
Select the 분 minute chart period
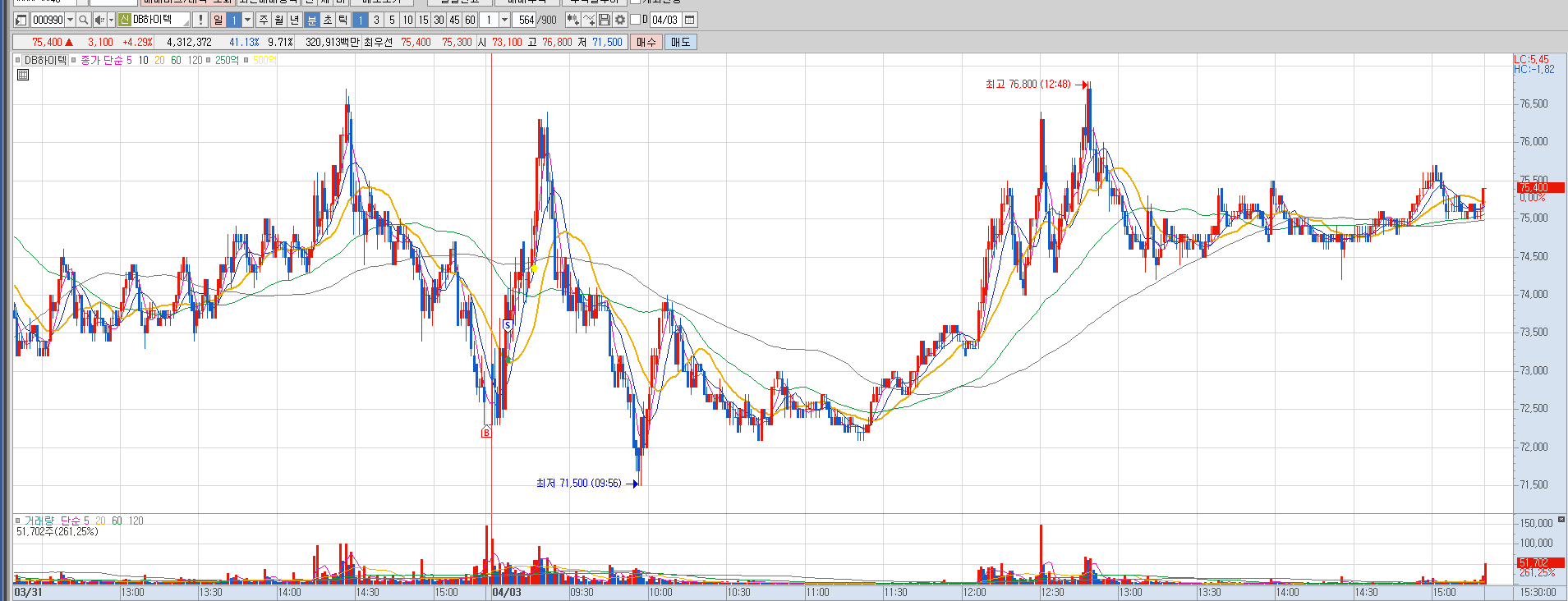click(311, 20)
